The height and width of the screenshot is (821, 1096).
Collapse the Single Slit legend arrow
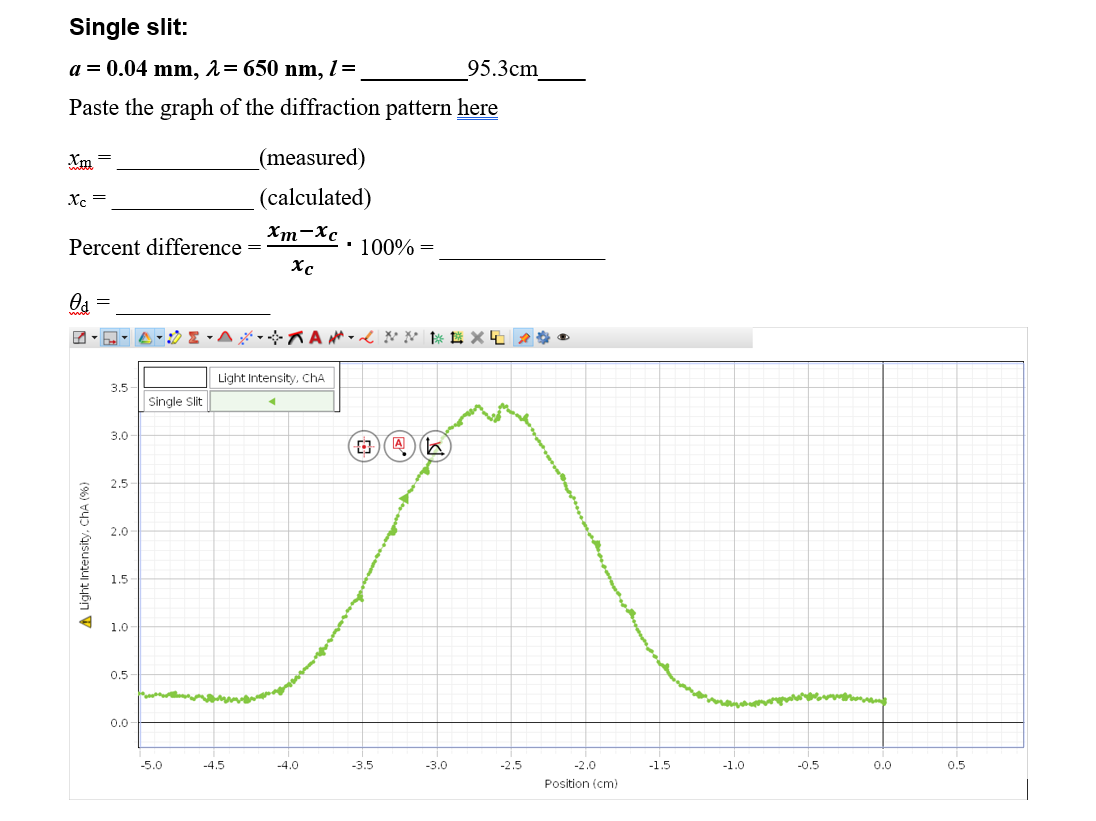point(270,400)
